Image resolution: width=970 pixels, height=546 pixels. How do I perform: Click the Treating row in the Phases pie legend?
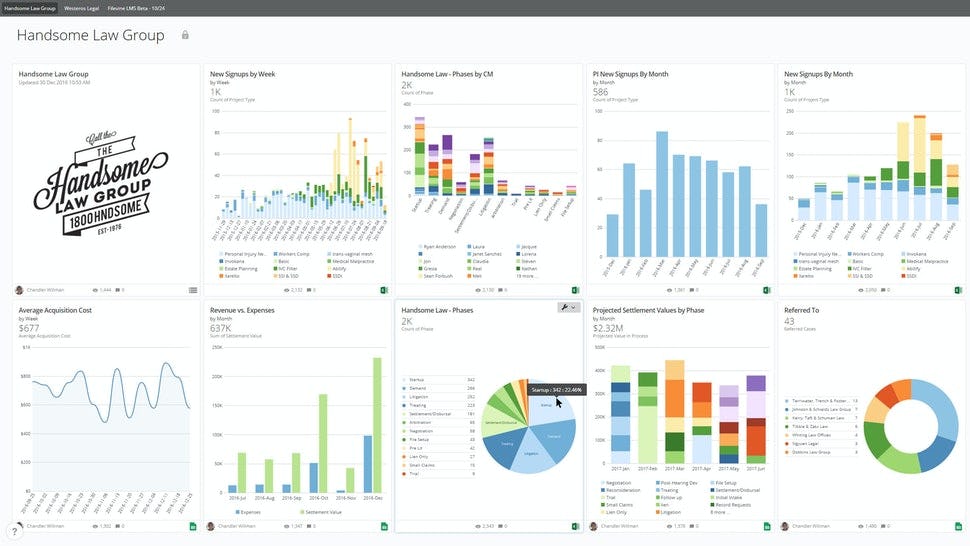coord(439,406)
